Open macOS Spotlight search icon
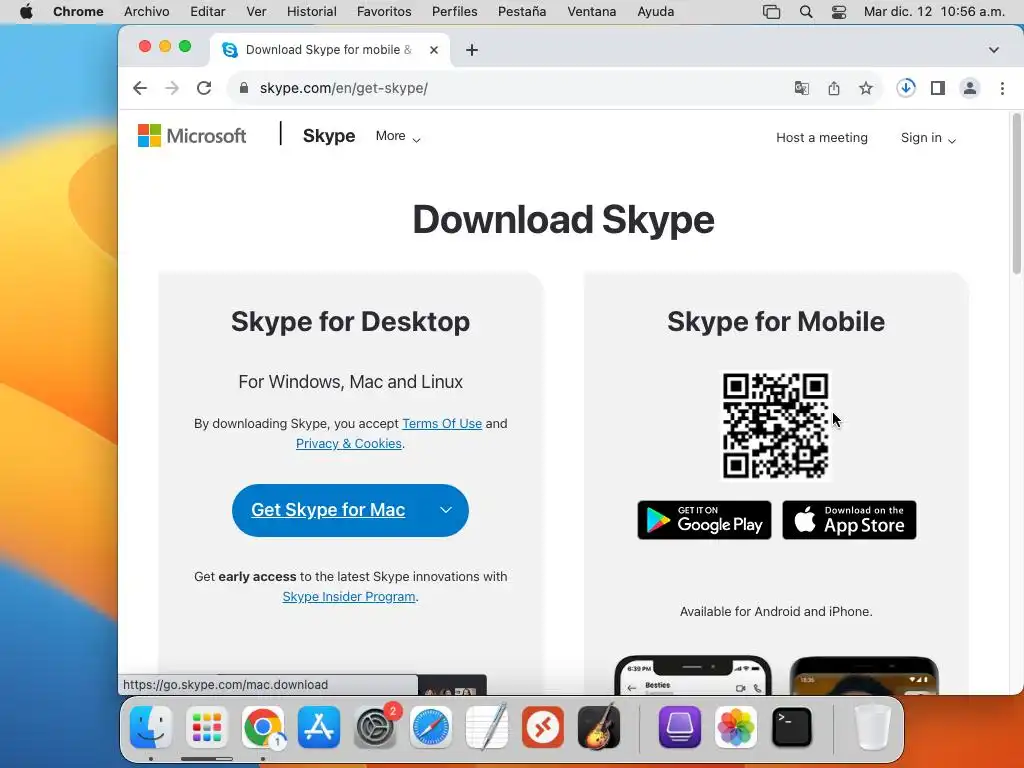1024x768 pixels. pos(807,12)
